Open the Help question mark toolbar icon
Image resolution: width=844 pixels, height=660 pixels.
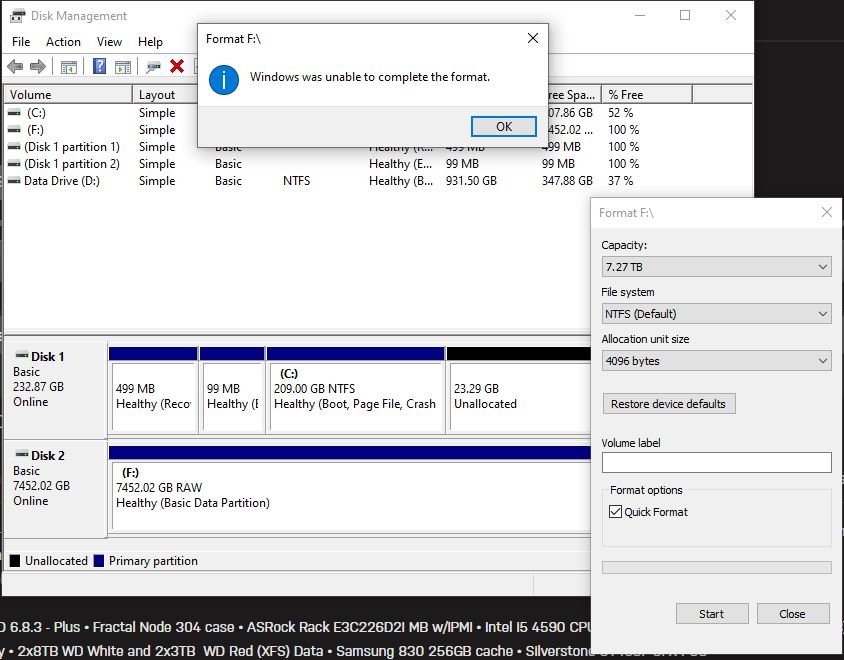[100, 67]
